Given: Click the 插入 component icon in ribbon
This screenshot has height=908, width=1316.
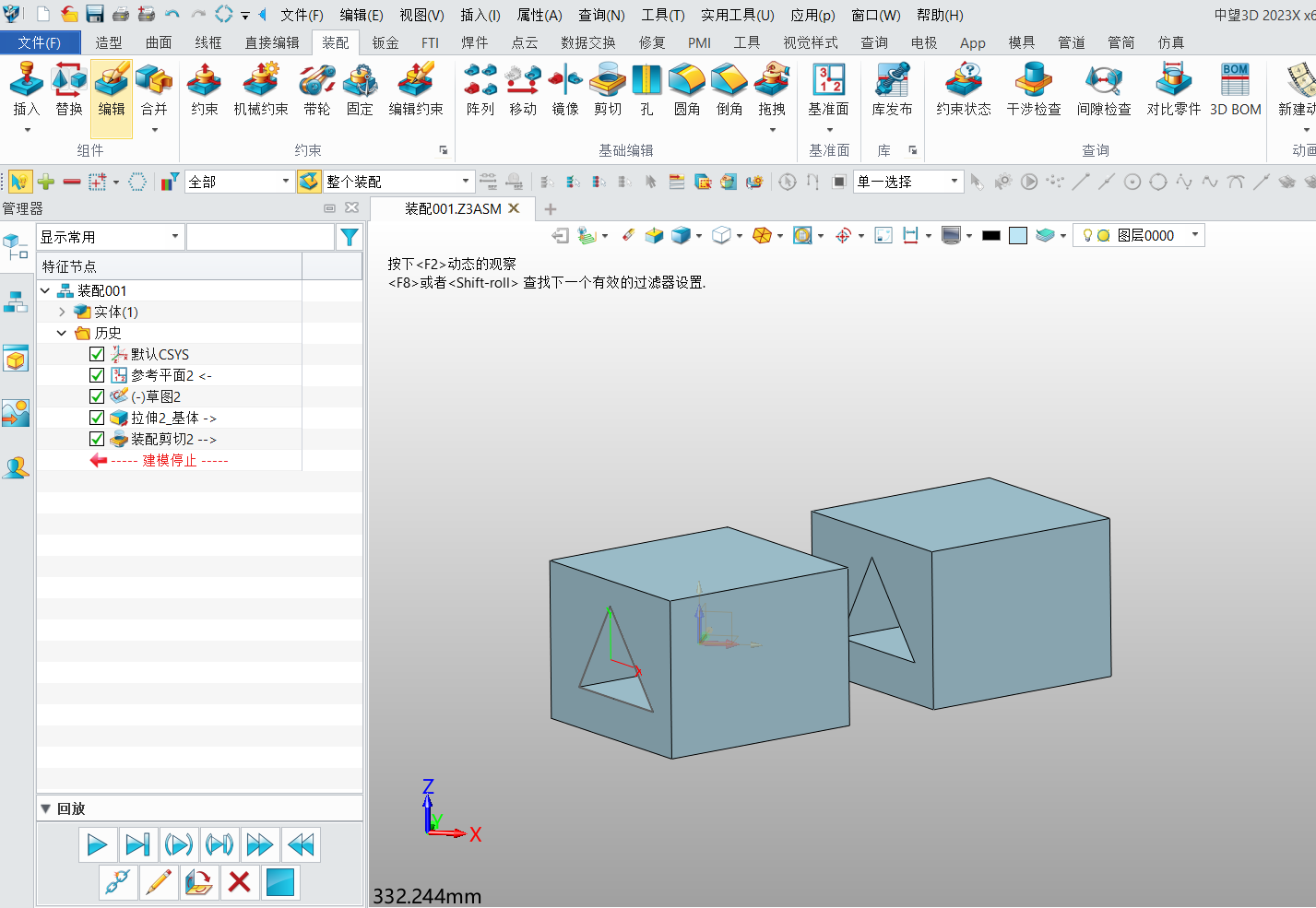Looking at the screenshot, I should [x=26, y=81].
